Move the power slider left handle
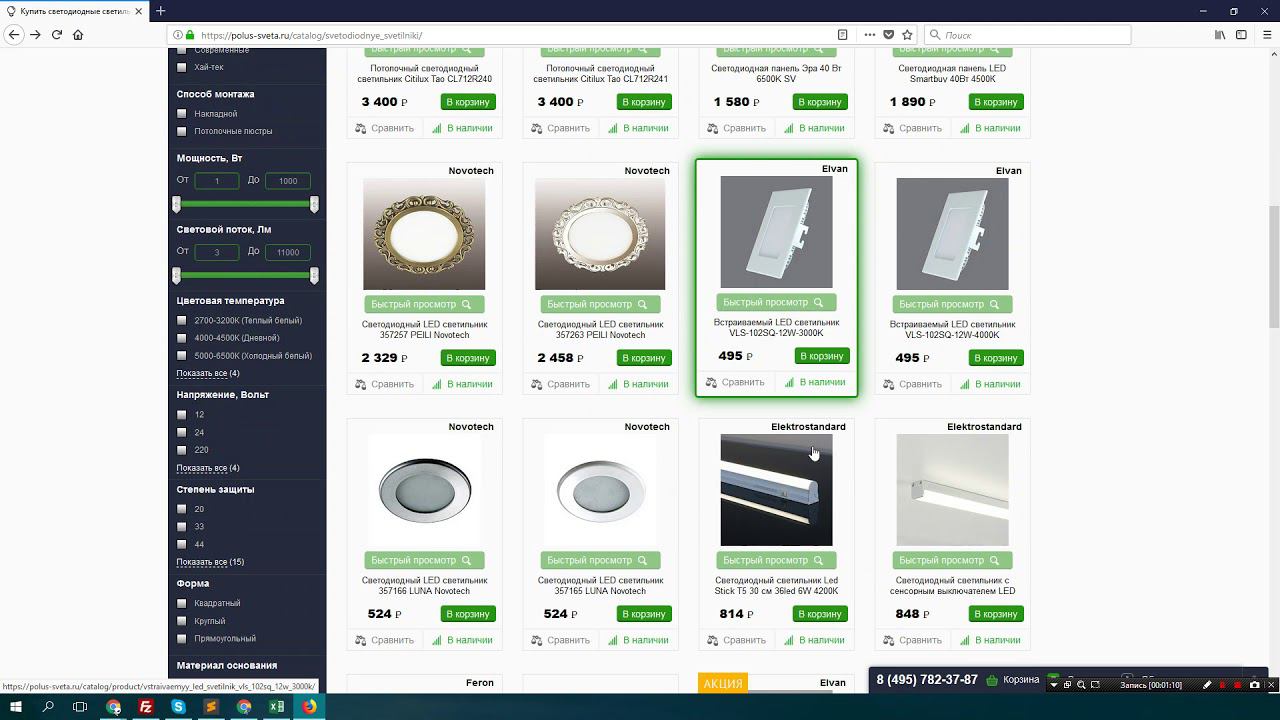Viewport: 1280px width, 720px height. point(177,204)
